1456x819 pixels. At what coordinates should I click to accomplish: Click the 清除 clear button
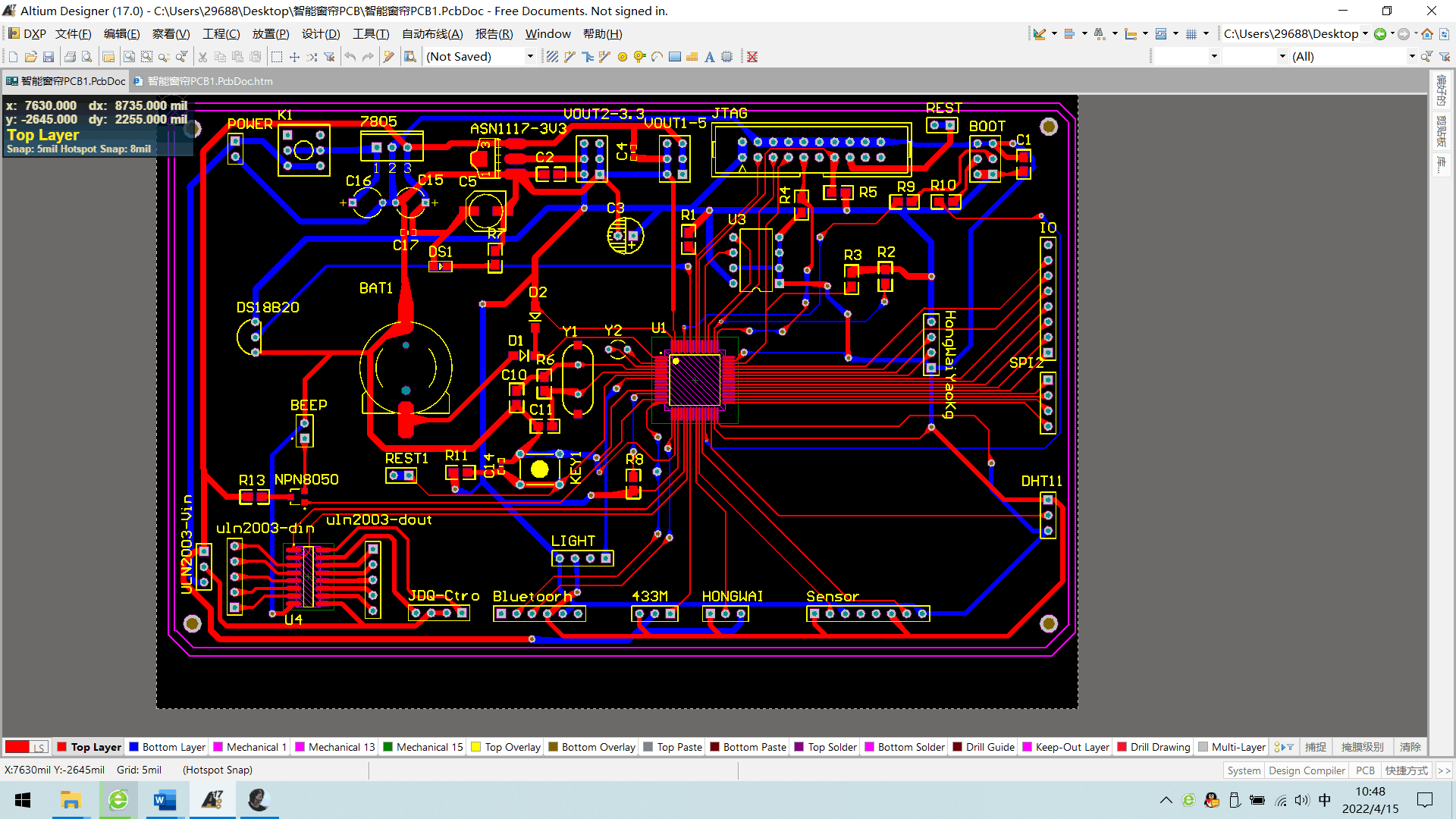tap(1410, 747)
